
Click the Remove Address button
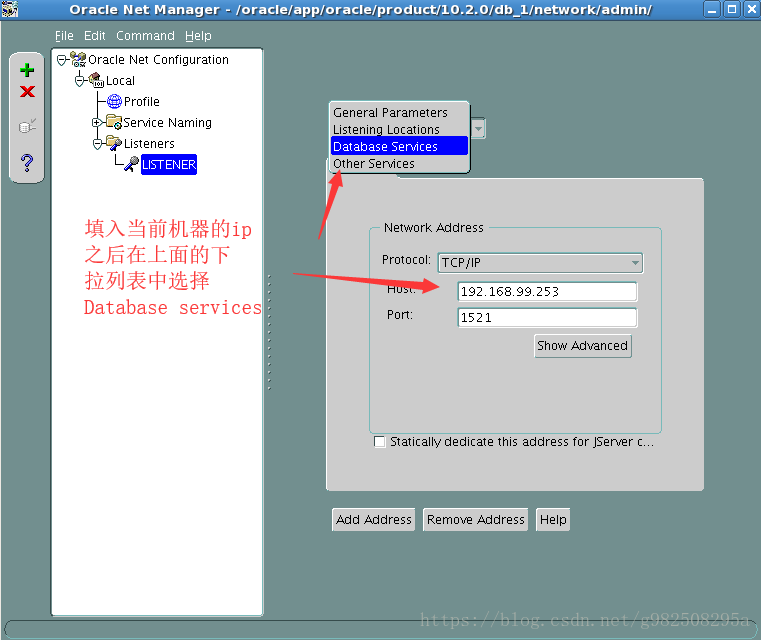click(475, 520)
